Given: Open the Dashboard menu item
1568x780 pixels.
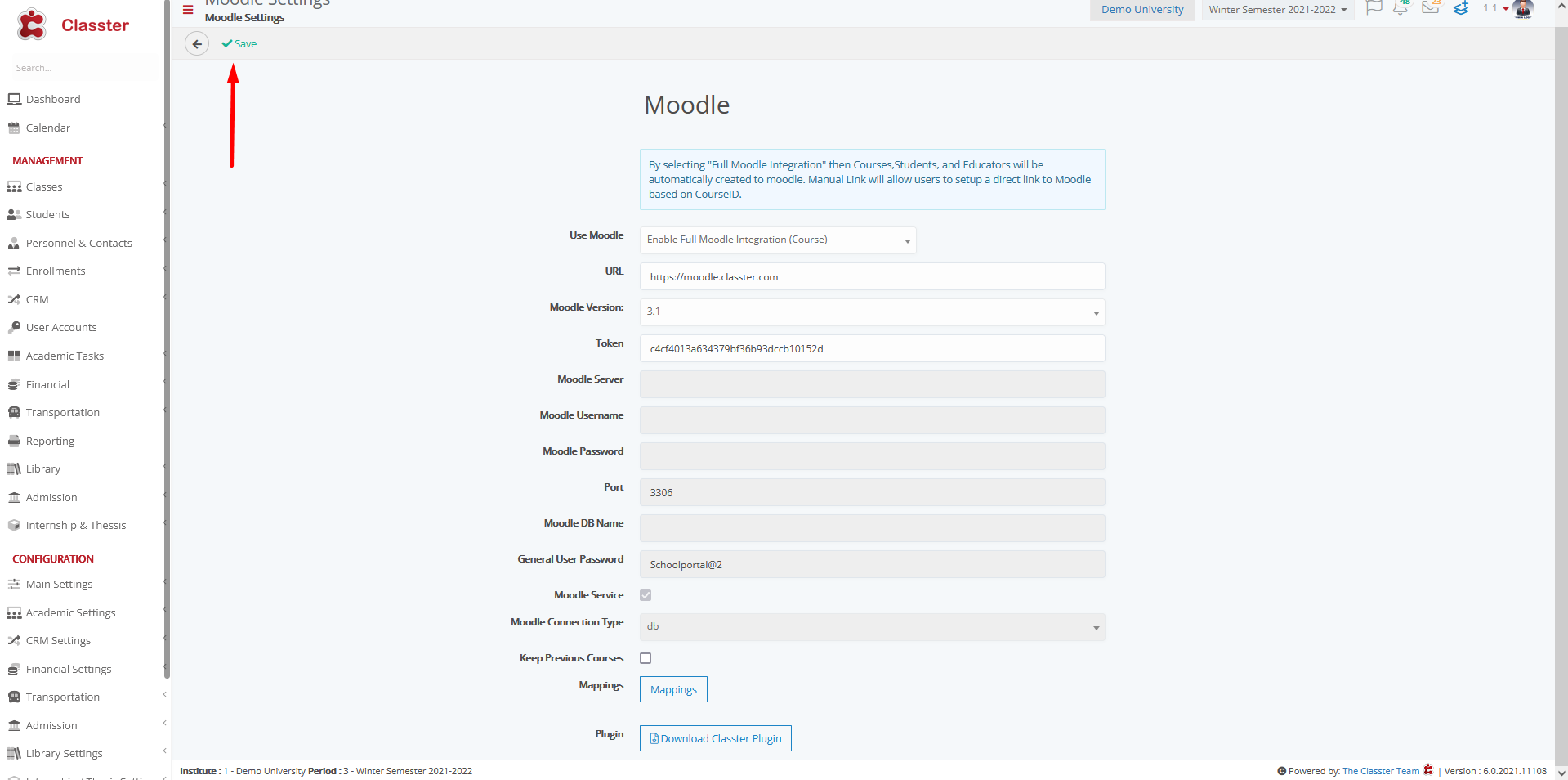Looking at the screenshot, I should tap(53, 99).
